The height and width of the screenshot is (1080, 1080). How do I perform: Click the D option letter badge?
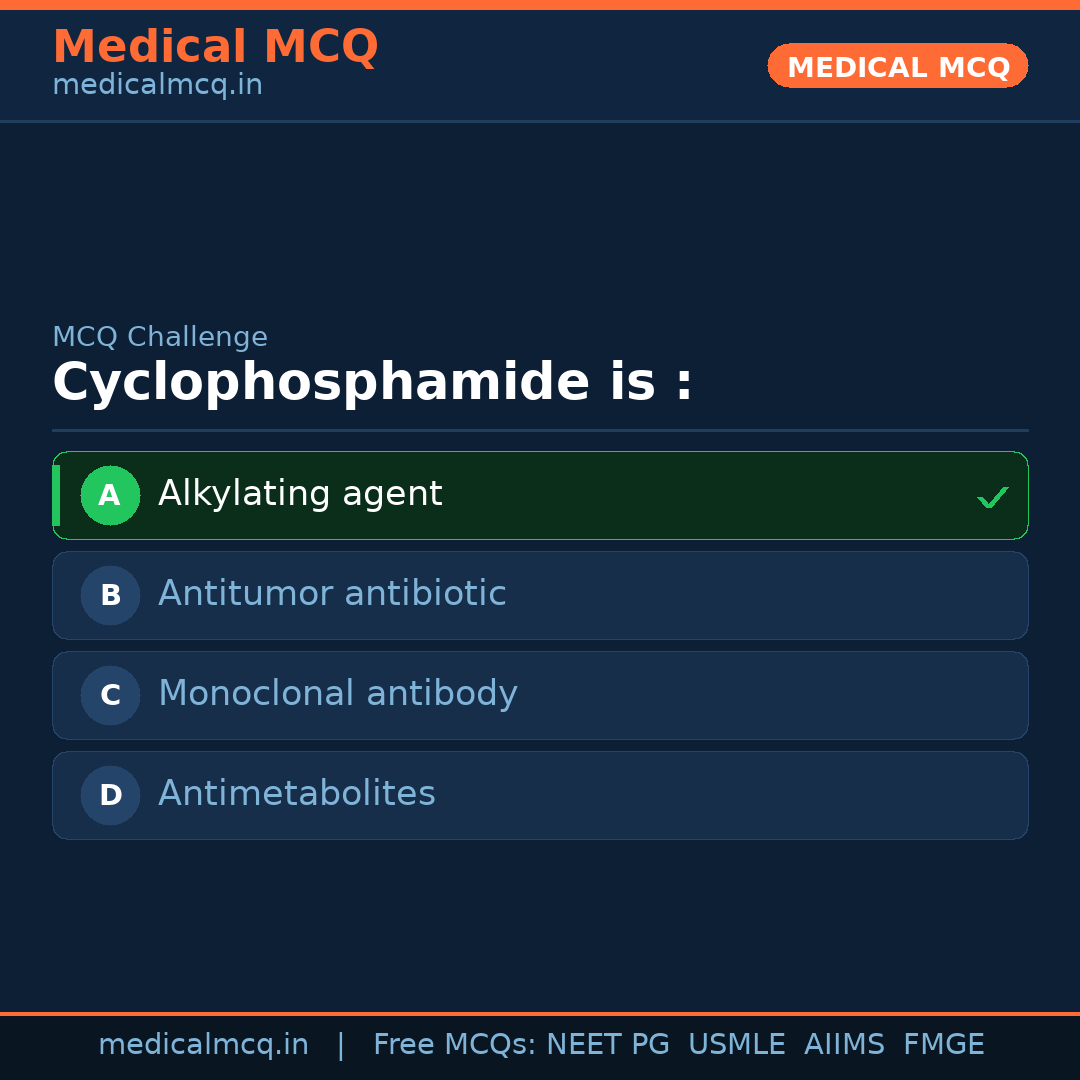click(110, 795)
